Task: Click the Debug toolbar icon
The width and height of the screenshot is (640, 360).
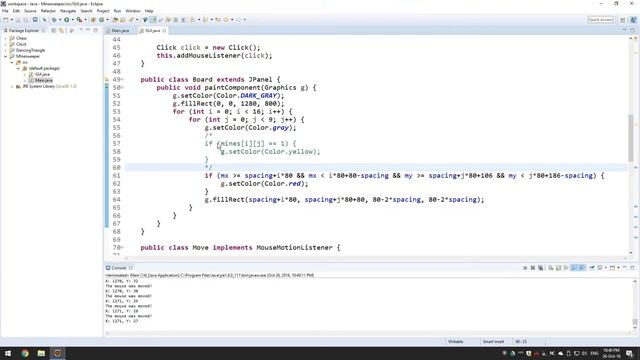Action: tap(53, 20)
